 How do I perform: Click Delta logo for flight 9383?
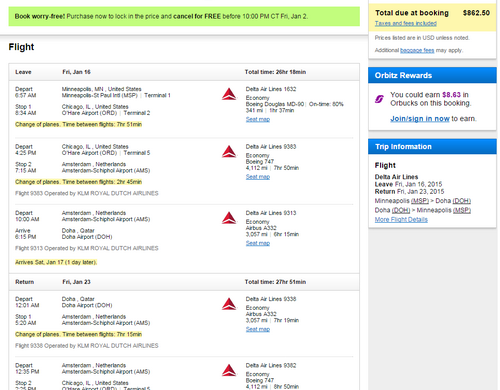click(x=229, y=152)
